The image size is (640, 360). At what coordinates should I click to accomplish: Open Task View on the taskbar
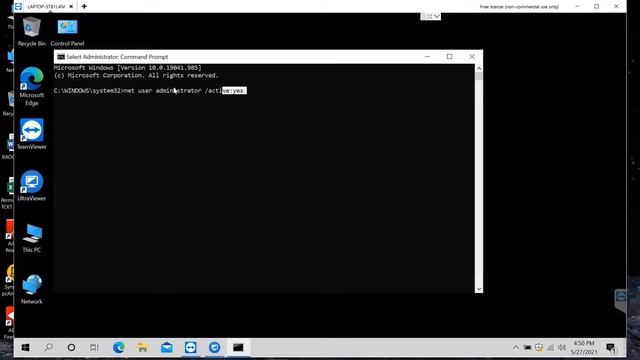94,347
